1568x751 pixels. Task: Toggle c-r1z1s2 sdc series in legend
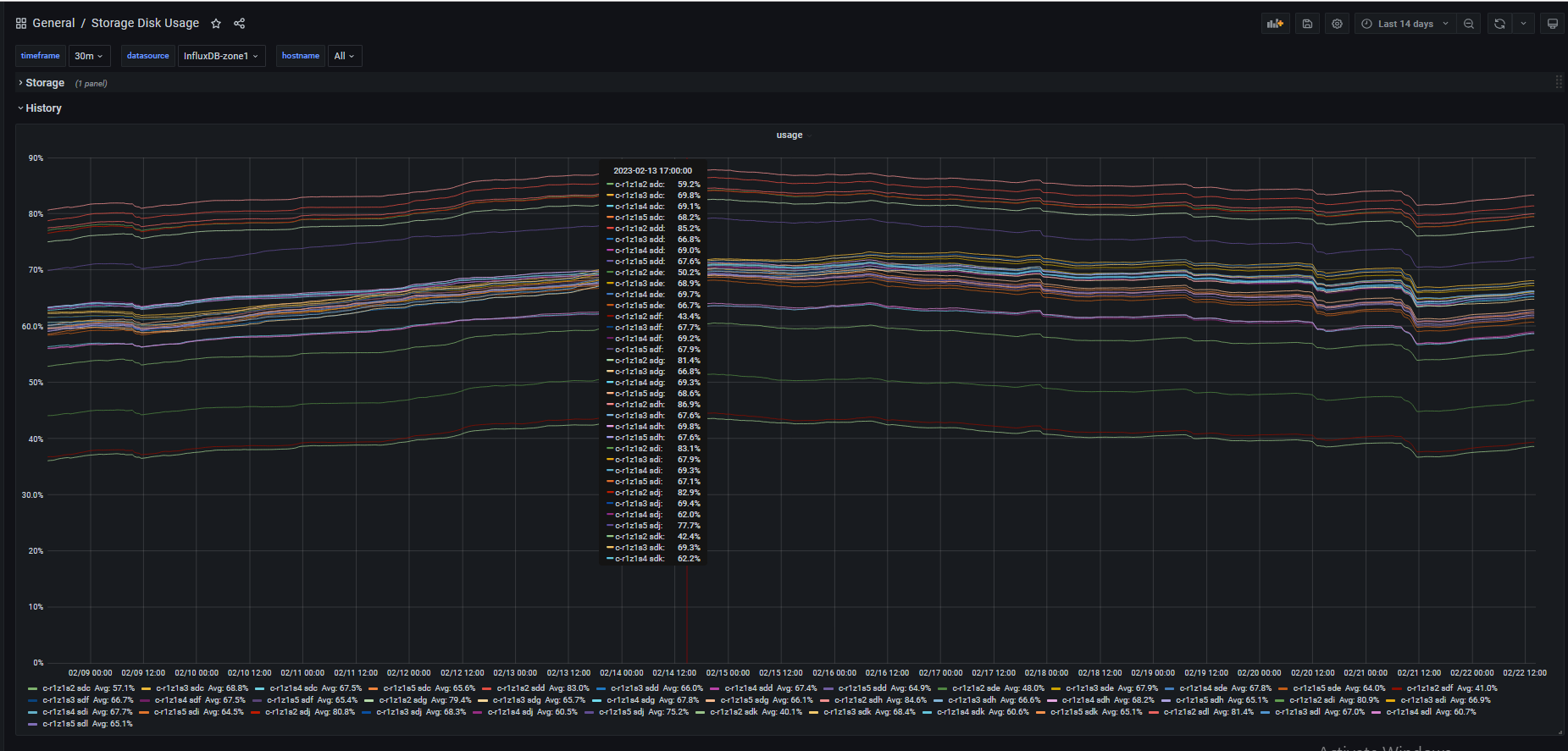pyautogui.click(x=66, y=688)
